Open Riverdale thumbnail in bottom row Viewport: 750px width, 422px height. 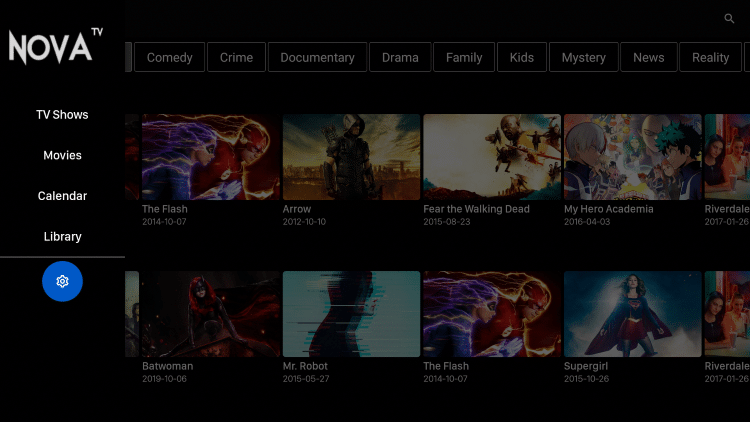tap(727, 314)
